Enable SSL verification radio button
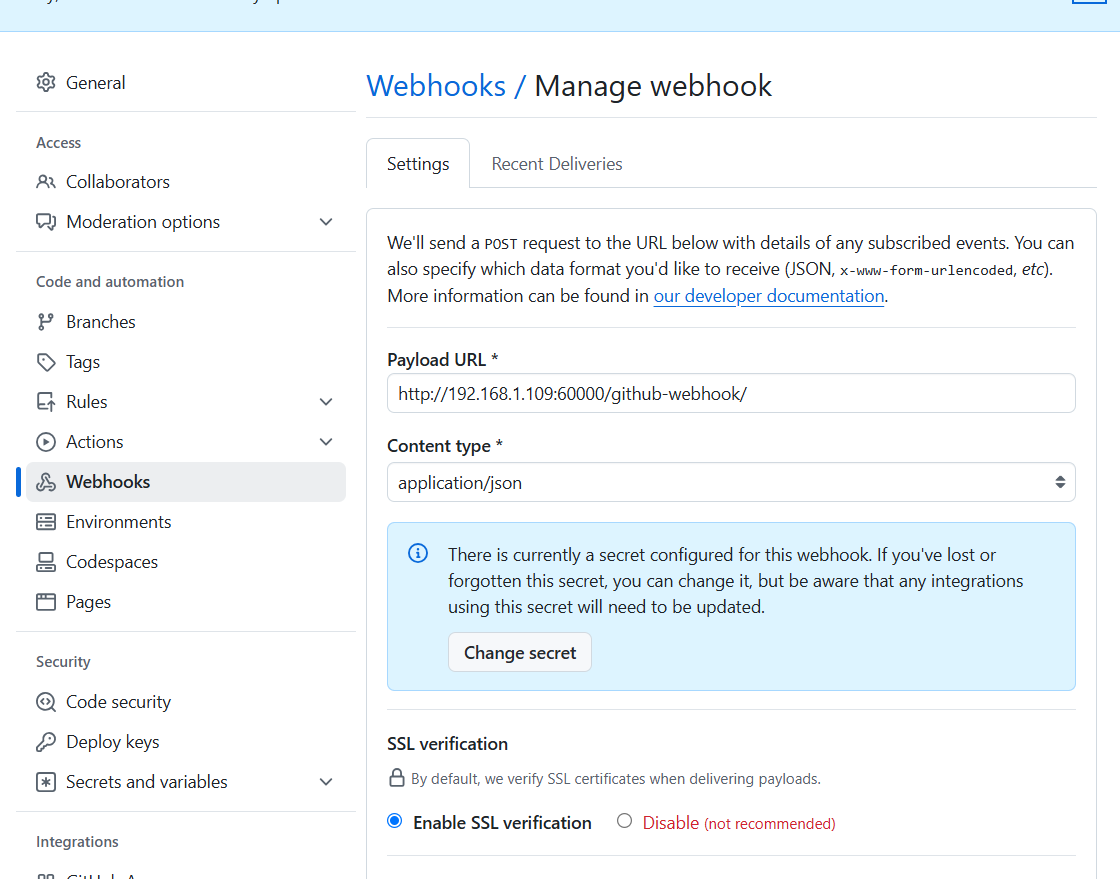 [x=394, y=820]
